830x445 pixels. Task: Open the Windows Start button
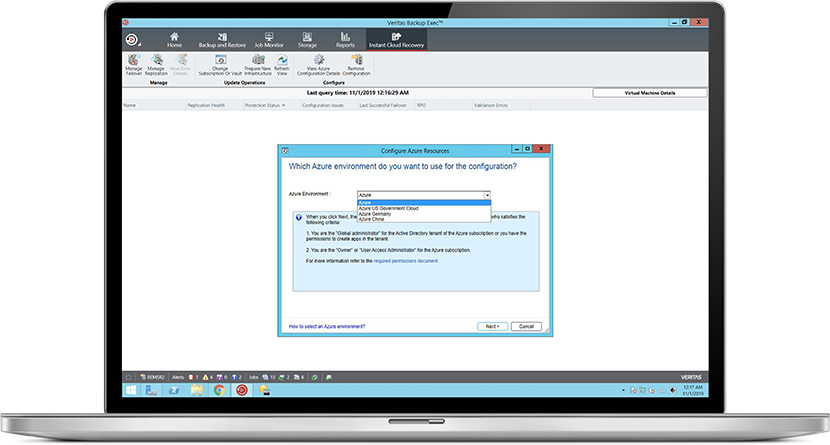coord(131,390)
